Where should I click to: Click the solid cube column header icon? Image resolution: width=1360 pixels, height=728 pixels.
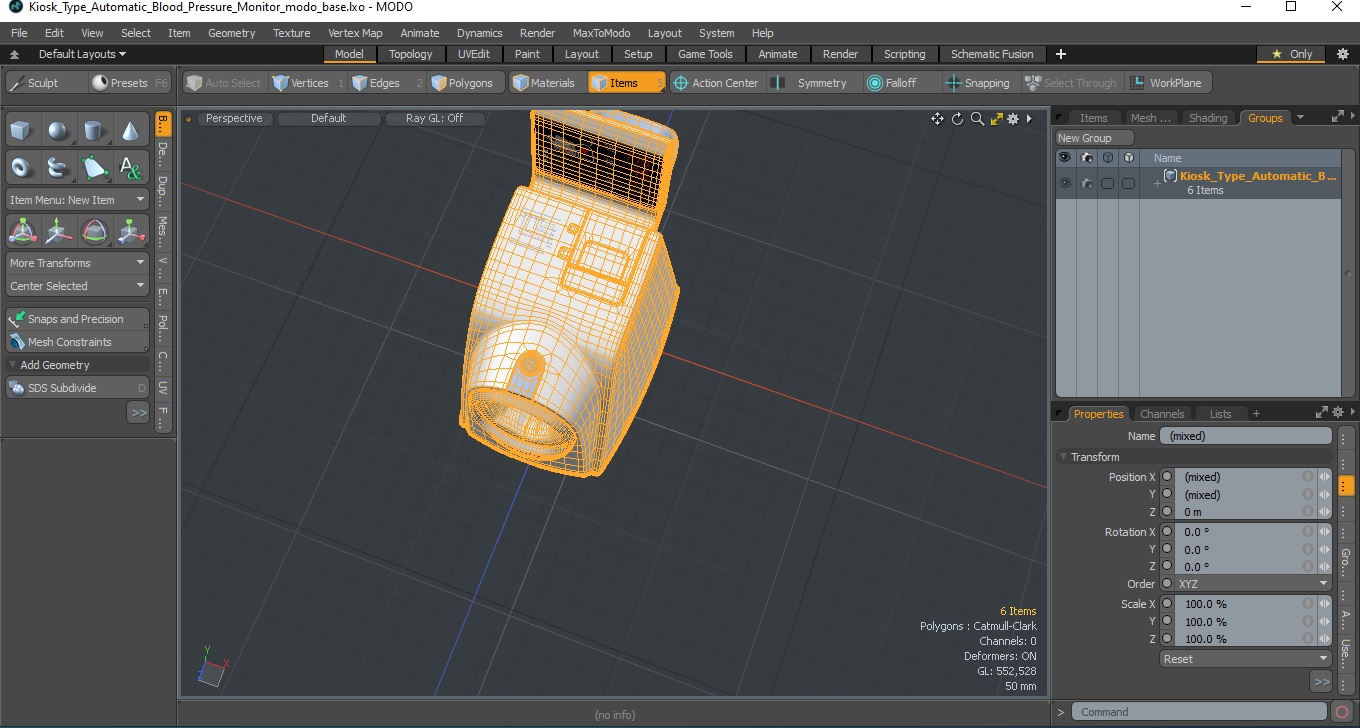tap(1128, 158)
